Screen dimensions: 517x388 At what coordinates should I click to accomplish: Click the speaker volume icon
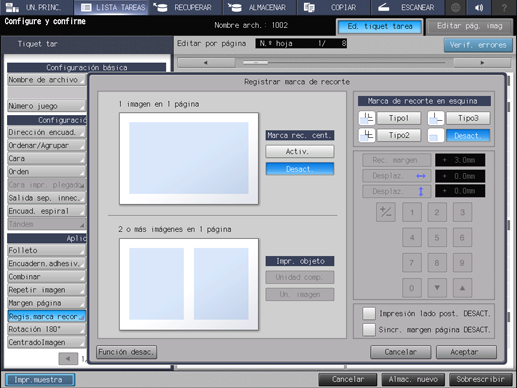pos(479,7)
